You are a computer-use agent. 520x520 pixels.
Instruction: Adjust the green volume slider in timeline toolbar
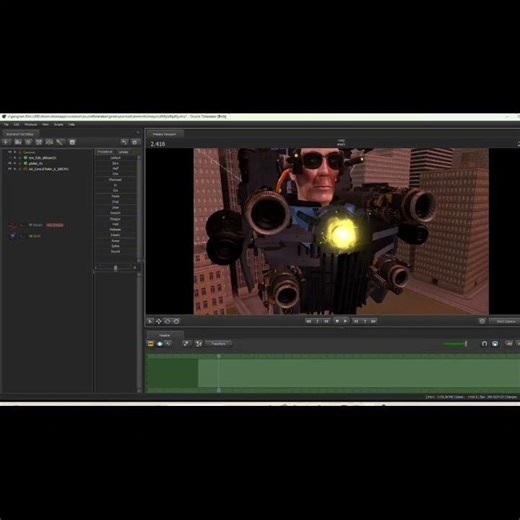click(456, 344)
